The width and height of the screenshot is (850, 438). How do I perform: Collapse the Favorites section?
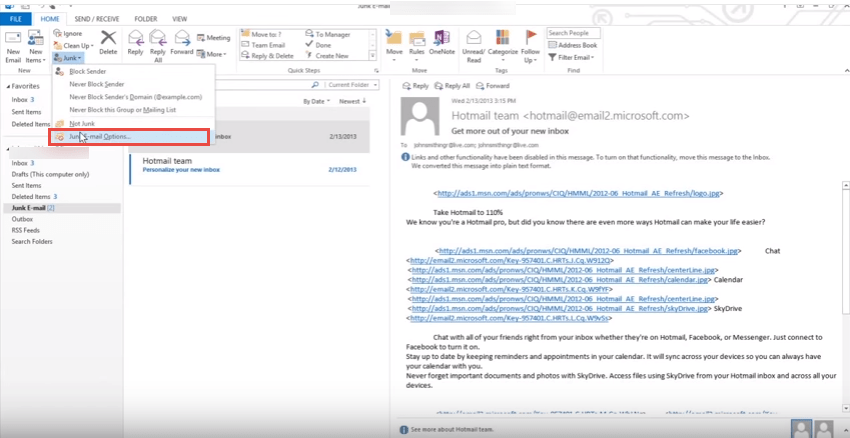(x=8, y=87)
